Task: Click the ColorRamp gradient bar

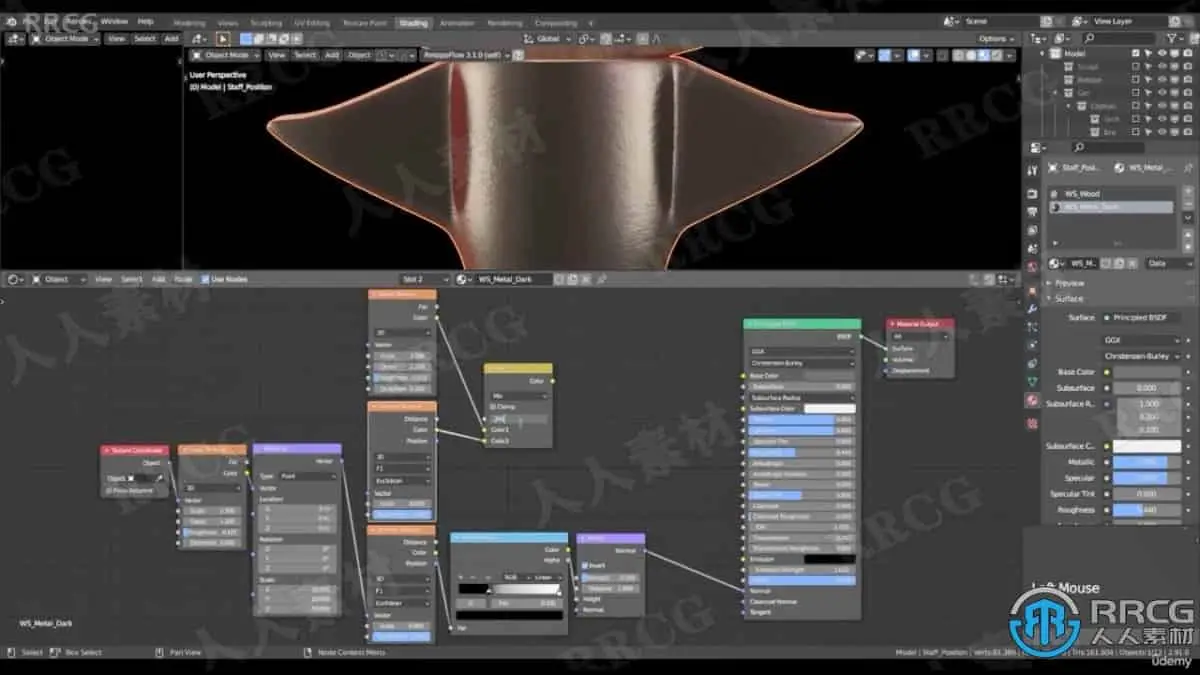Action: point(510,590)
